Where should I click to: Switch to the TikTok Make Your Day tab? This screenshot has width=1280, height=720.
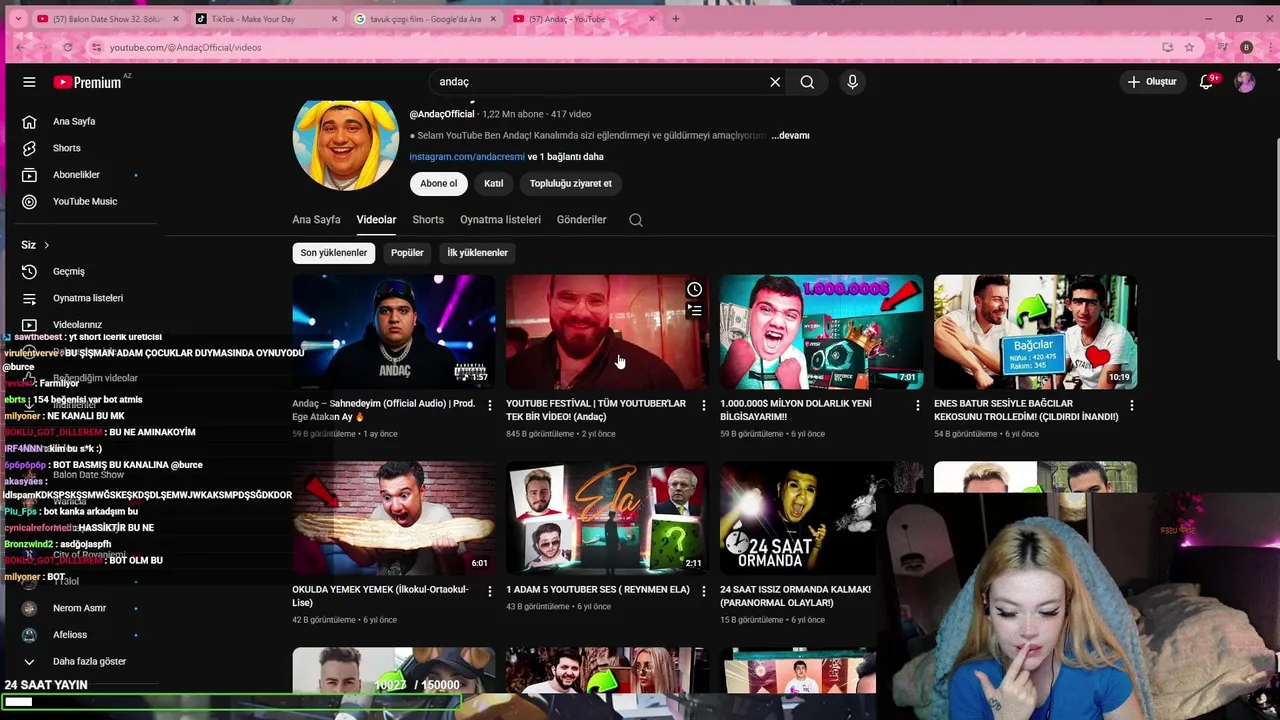(x=265, y=19)
